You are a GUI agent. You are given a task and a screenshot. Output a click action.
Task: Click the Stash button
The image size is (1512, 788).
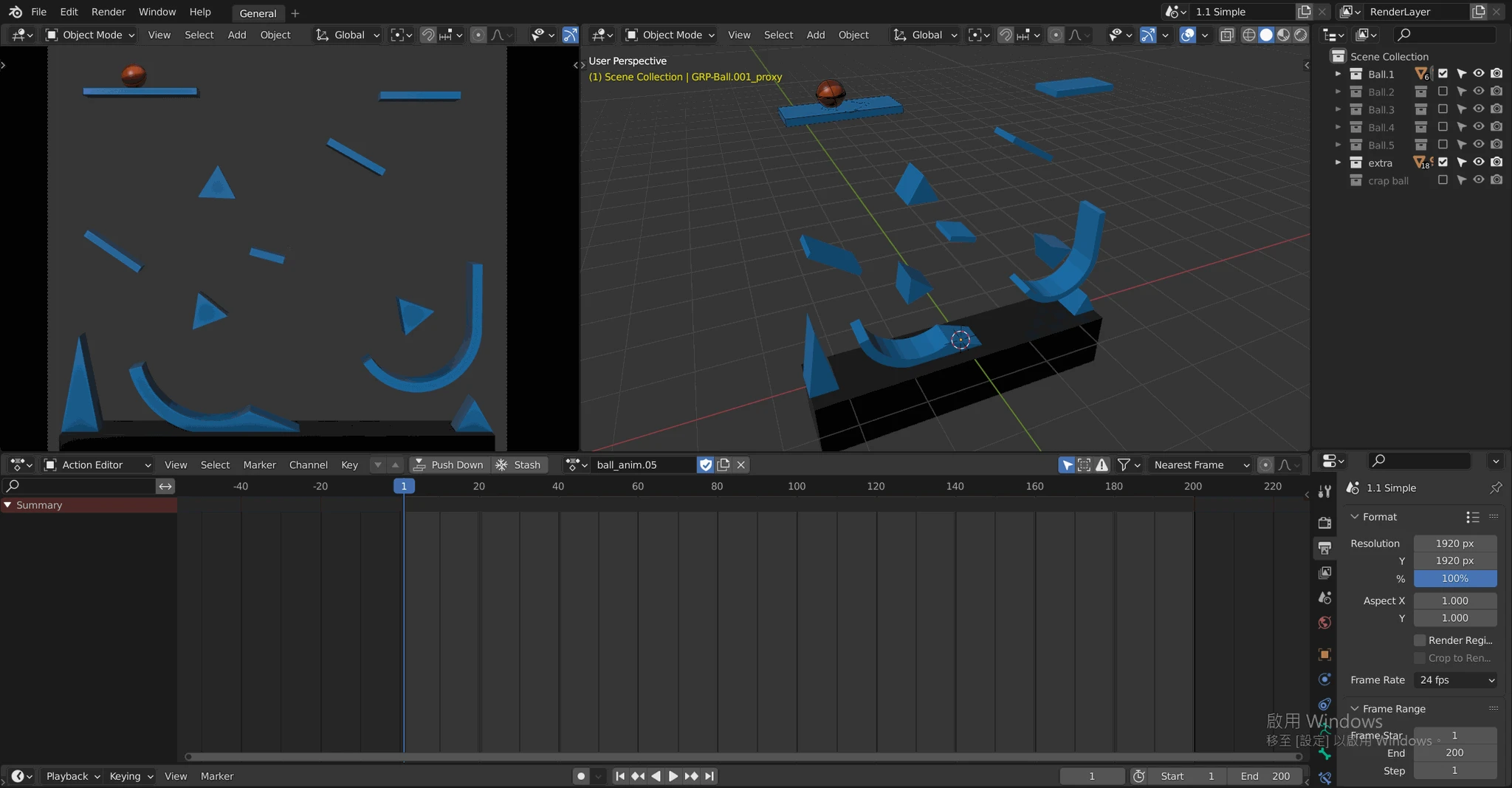point(520,465)
